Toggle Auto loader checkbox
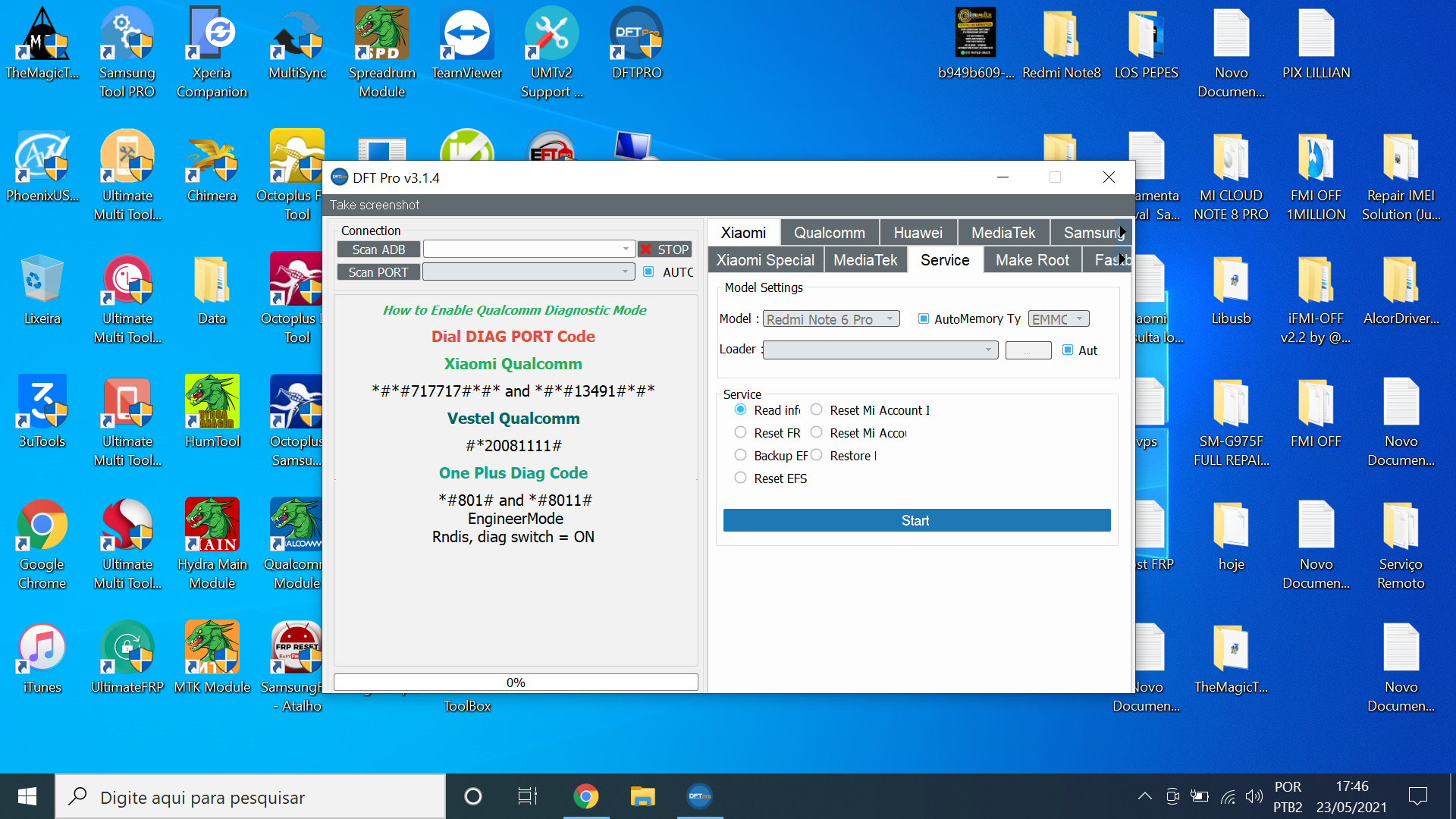This screenshot has width=1456, height=819. coord(1068,350)
